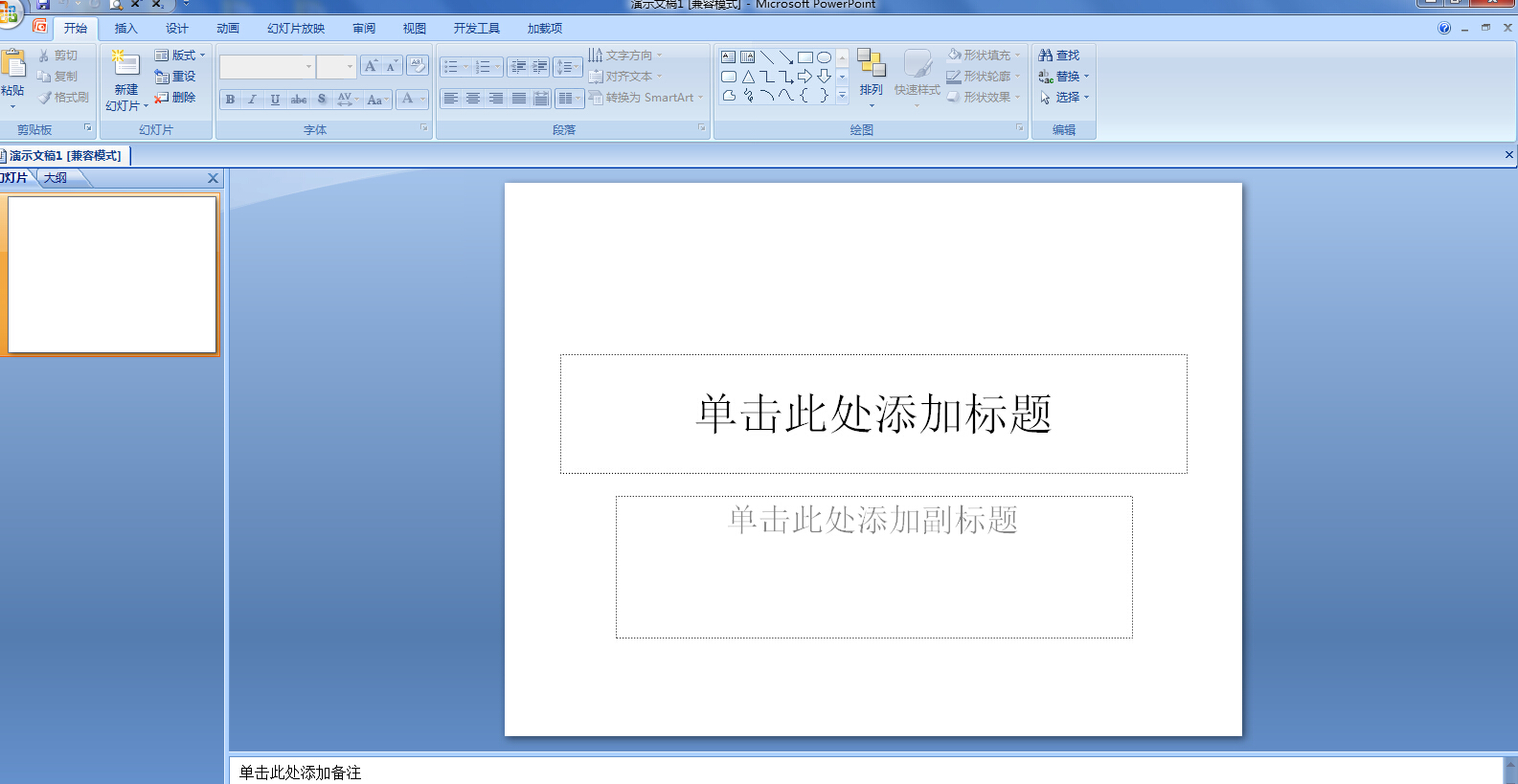
Task: Select the Scribble shape tool
Action: point(748,96)
